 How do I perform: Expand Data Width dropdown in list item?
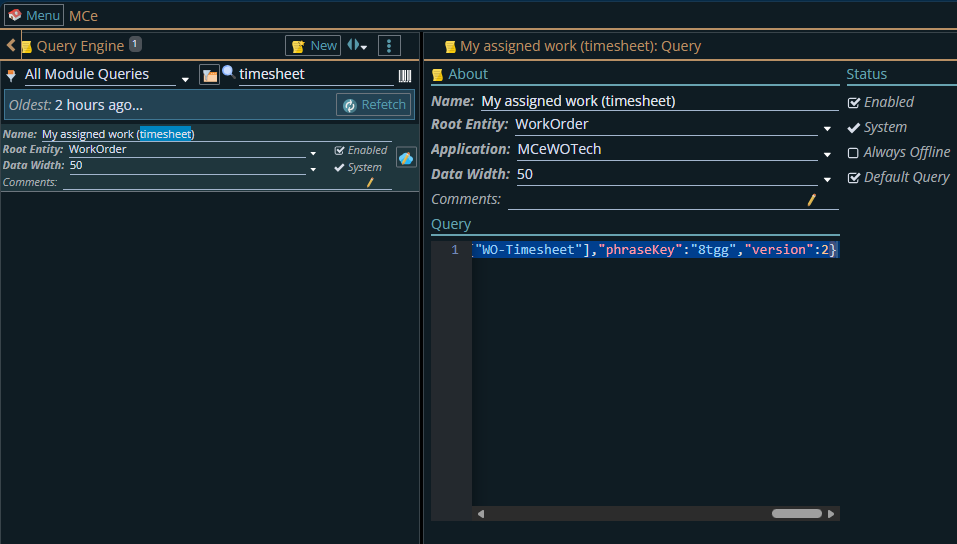tap(313, 169)
